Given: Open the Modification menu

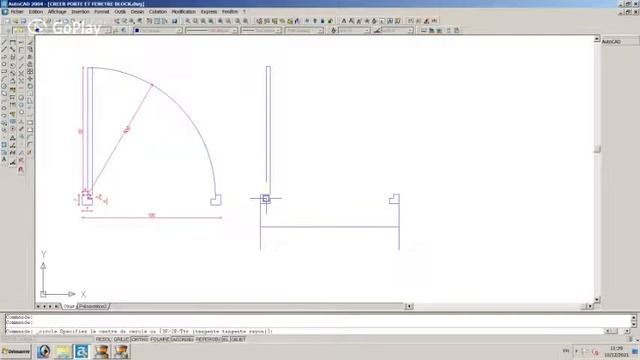Looking at the screenshot, I should tap(184, 12).
